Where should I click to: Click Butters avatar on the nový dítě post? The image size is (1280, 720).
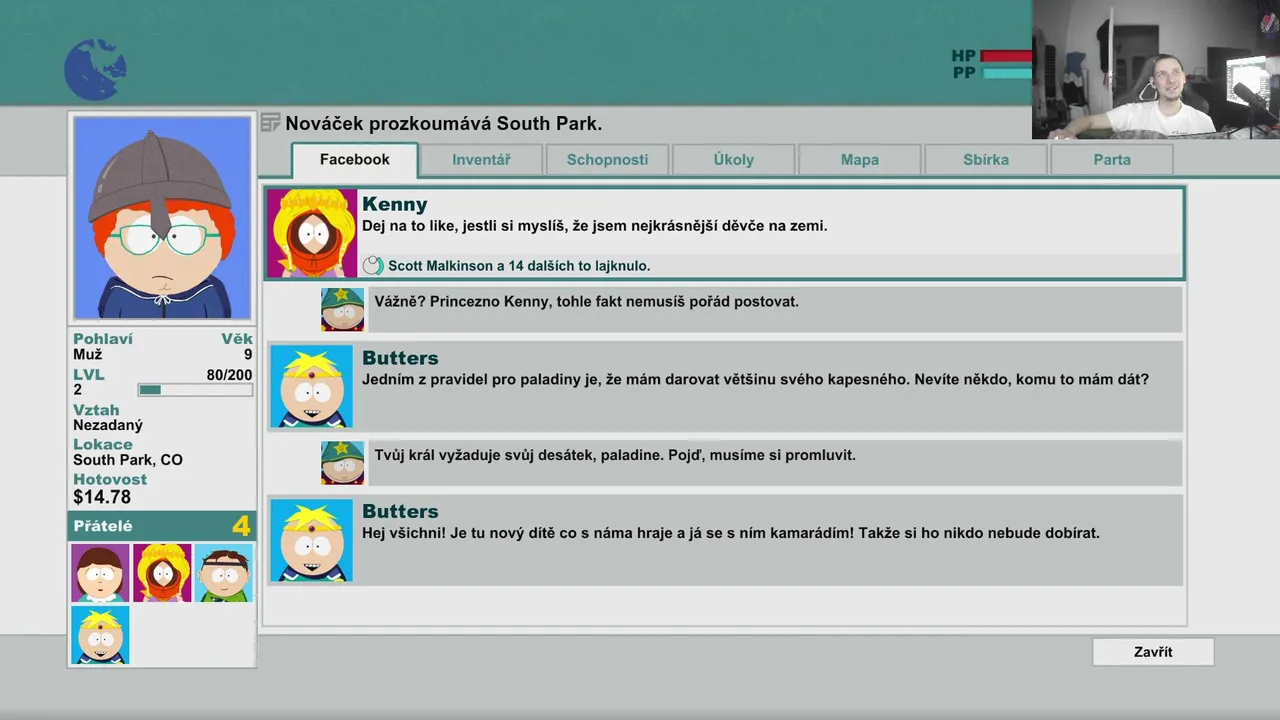click(x=311, y=540)
